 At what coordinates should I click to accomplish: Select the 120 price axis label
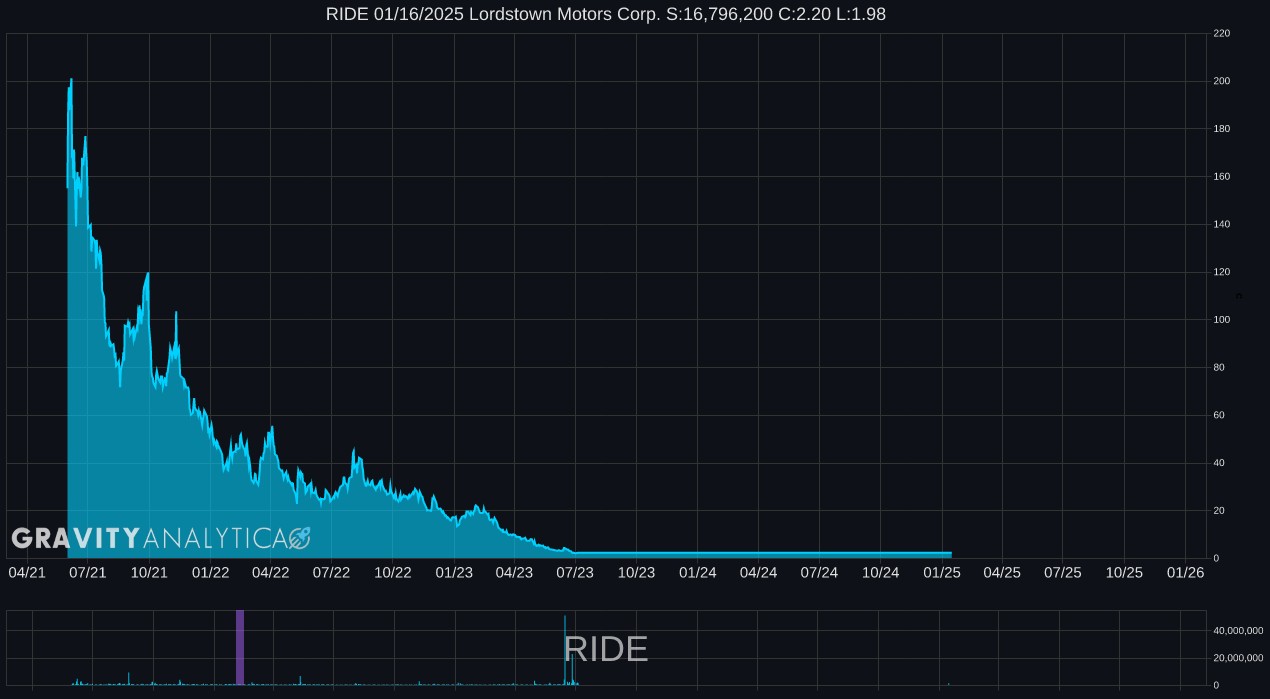pyautogui.click(x=1221, y=272)
